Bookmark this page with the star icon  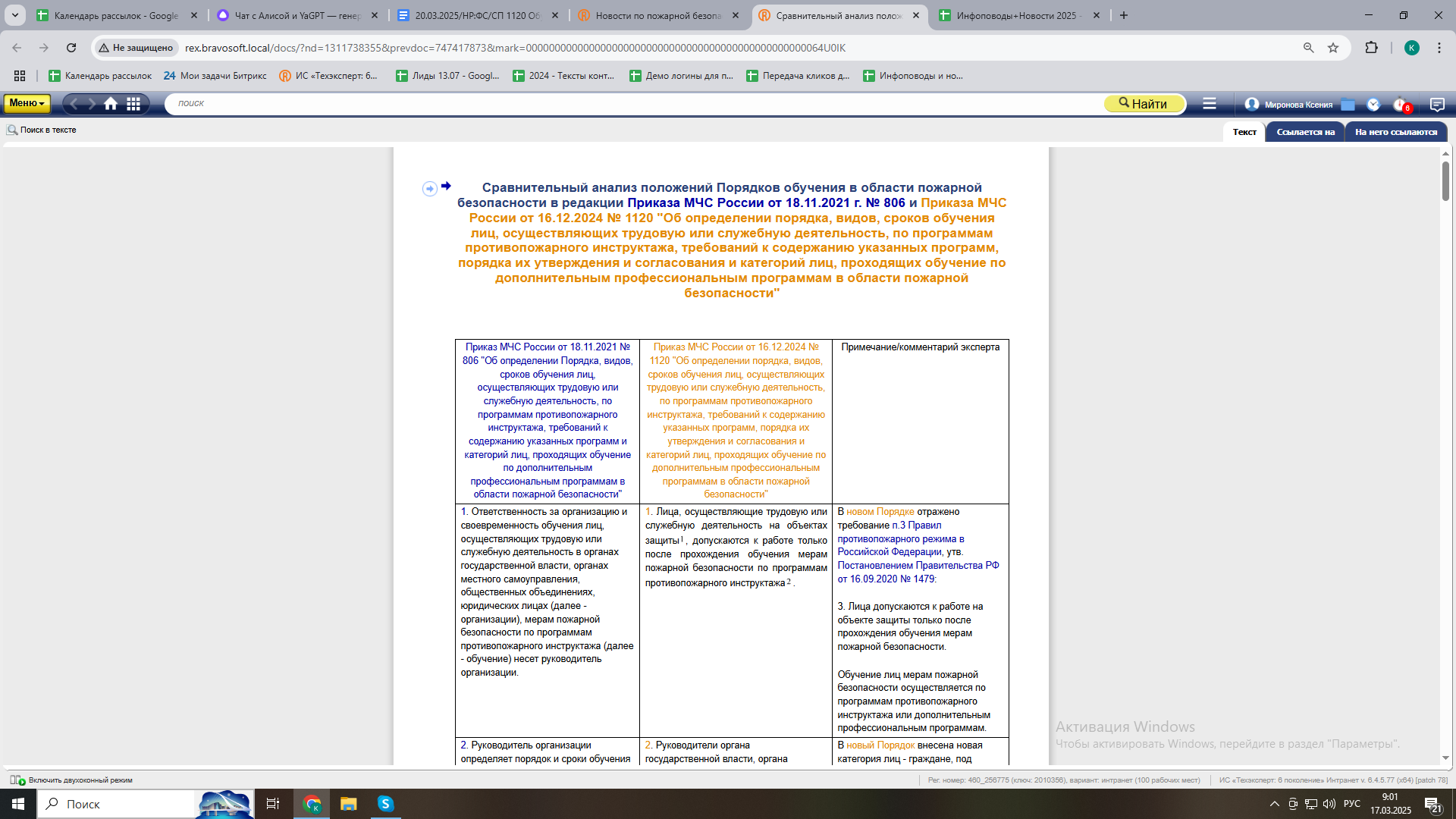1333,48
